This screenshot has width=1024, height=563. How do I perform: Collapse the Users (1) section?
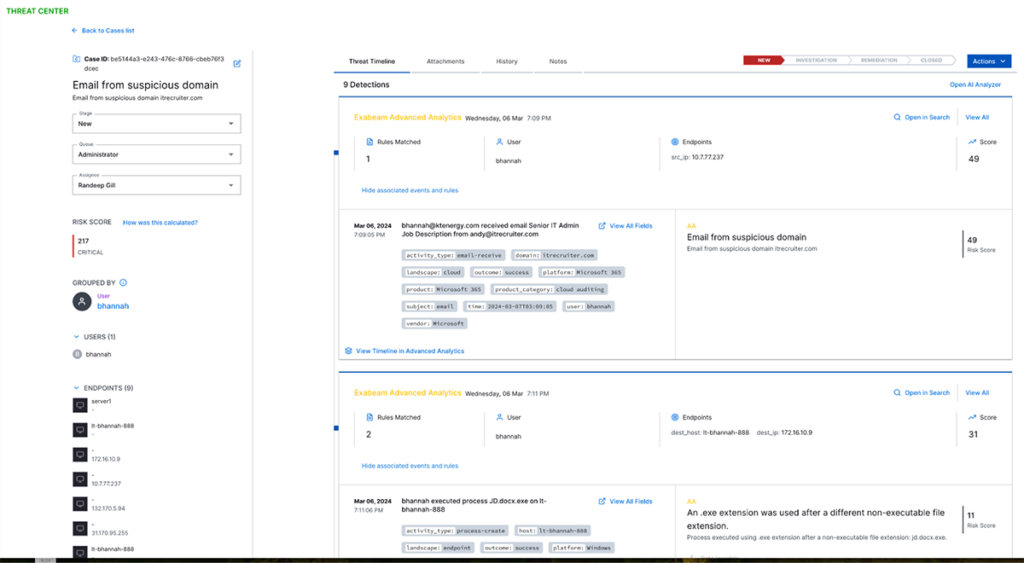tap(76, 337)
